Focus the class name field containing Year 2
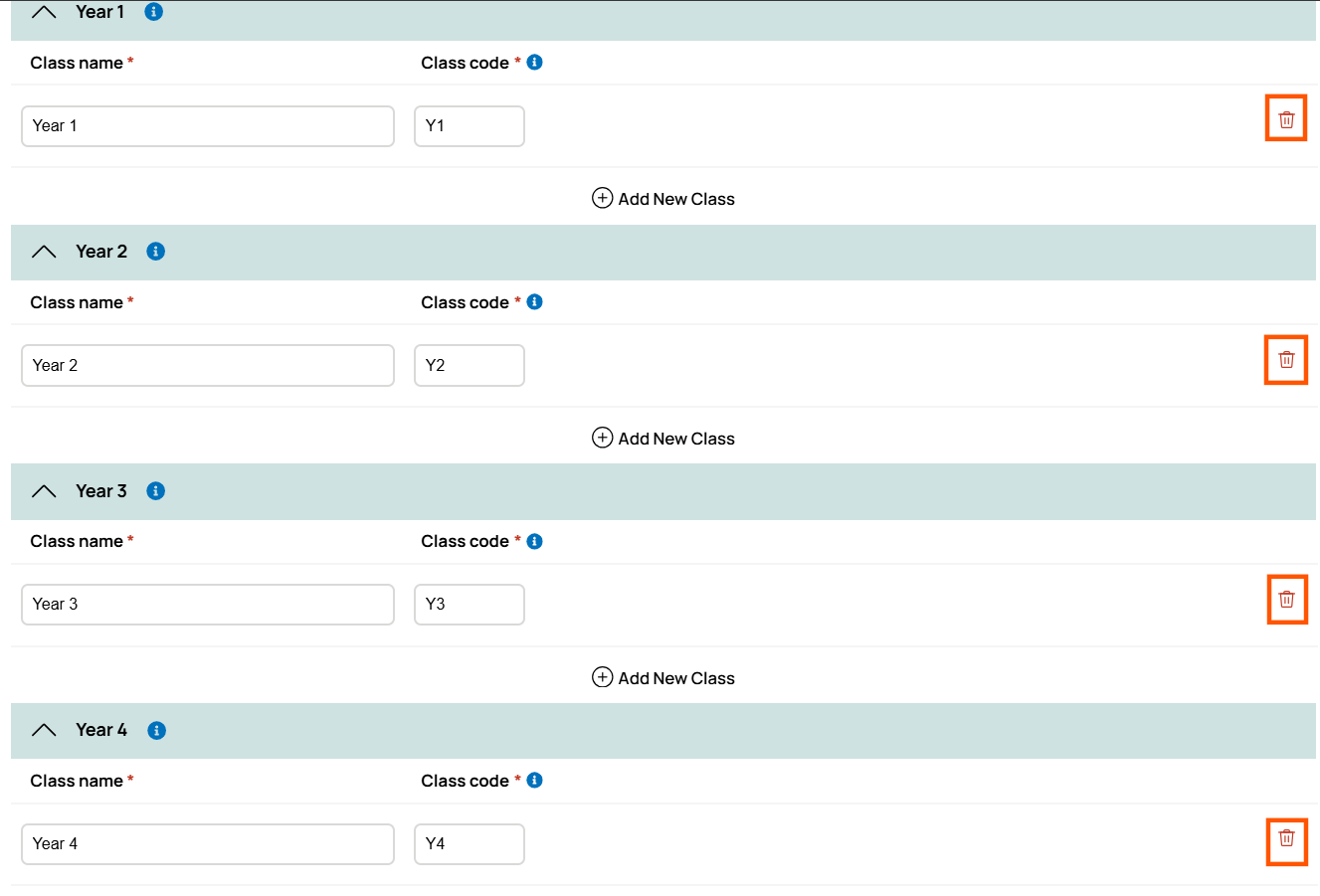Viewport: 1320px width, 896px height. click(x=208, y=366)
